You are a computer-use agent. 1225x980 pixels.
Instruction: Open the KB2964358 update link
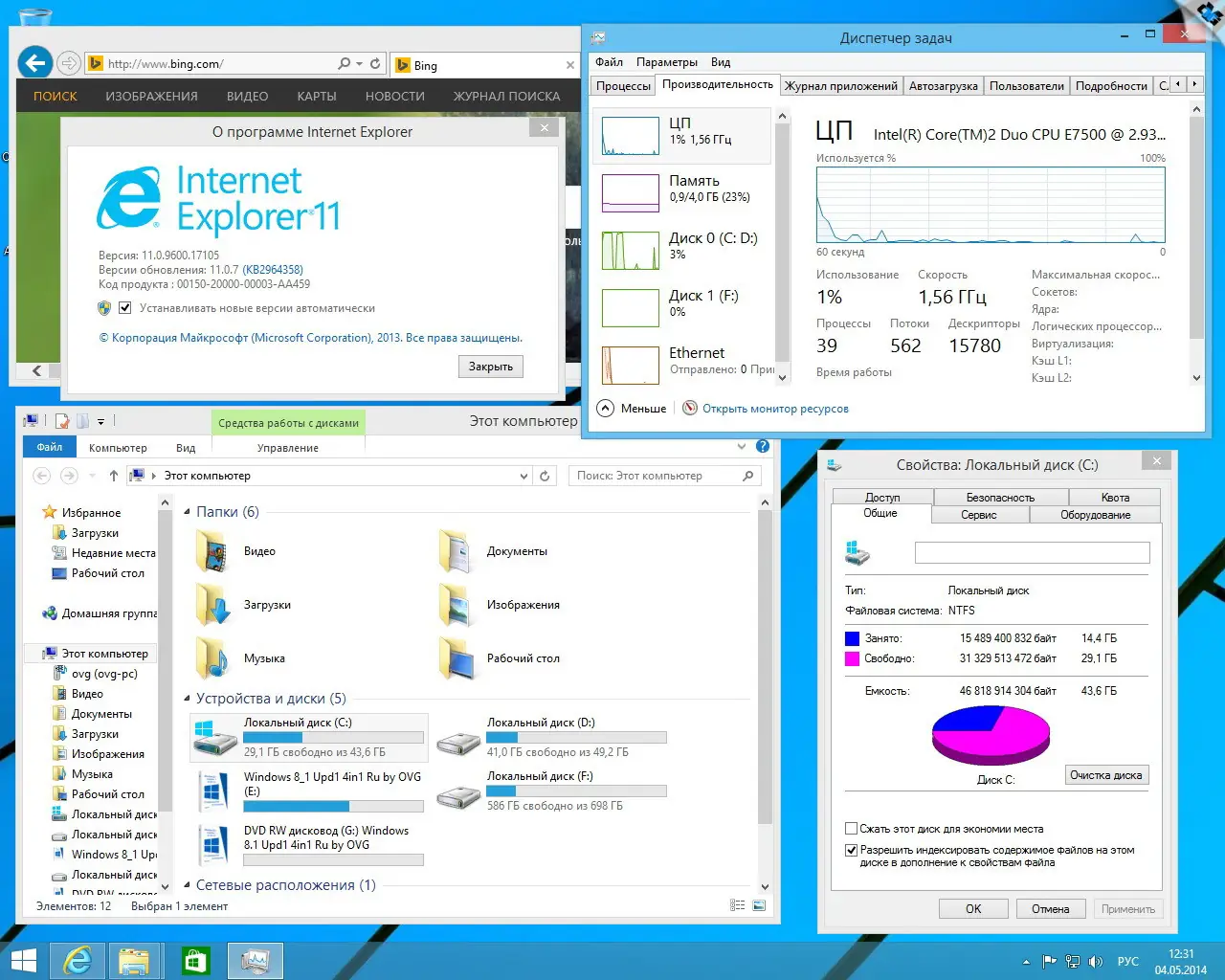(x=273, y=270)
